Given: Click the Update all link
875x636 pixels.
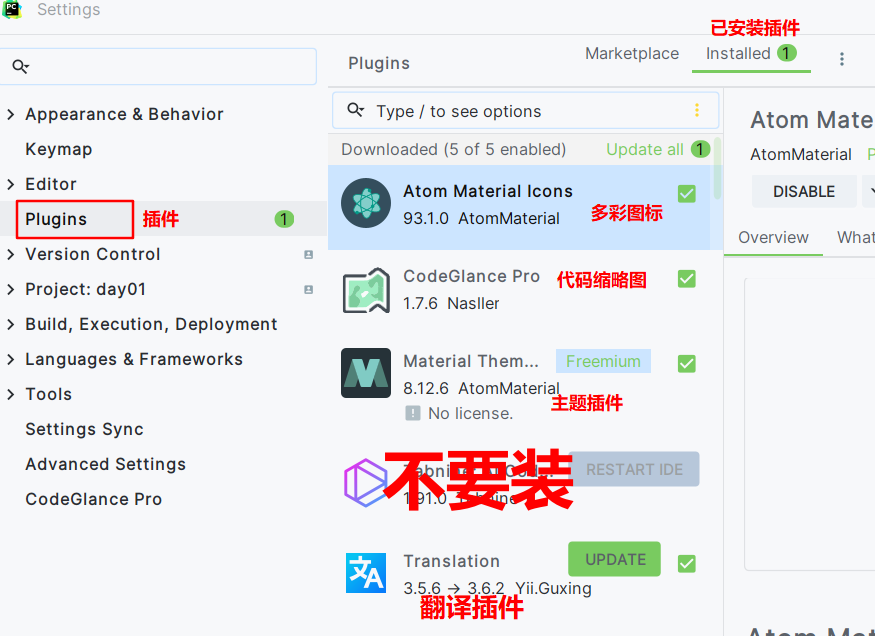Looking at the screenshot, I should (645, 150).
